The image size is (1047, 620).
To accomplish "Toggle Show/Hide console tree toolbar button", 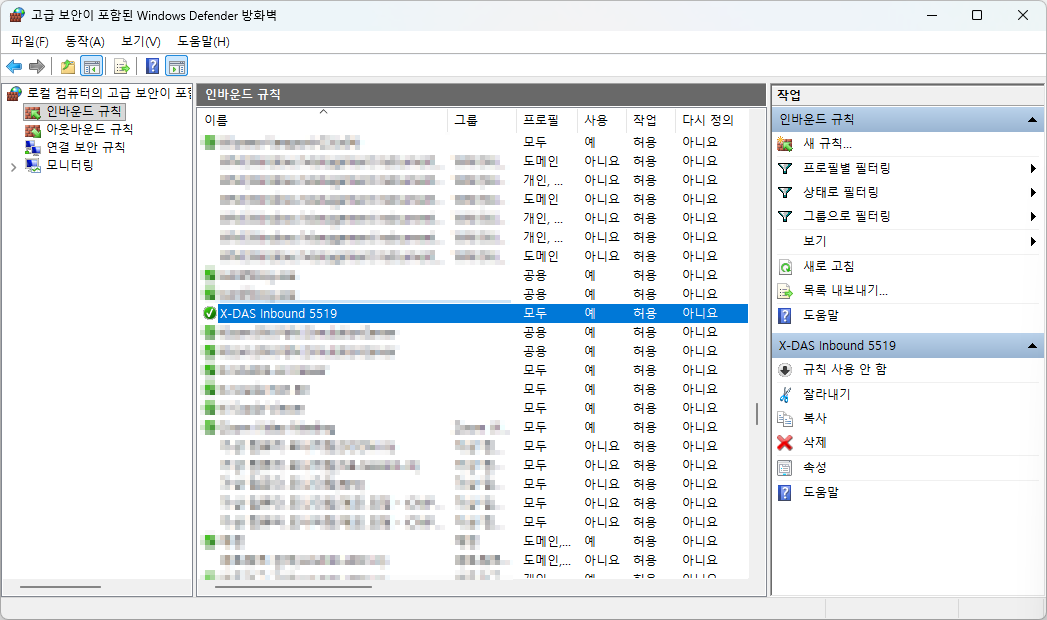I will tap(92, 67).
